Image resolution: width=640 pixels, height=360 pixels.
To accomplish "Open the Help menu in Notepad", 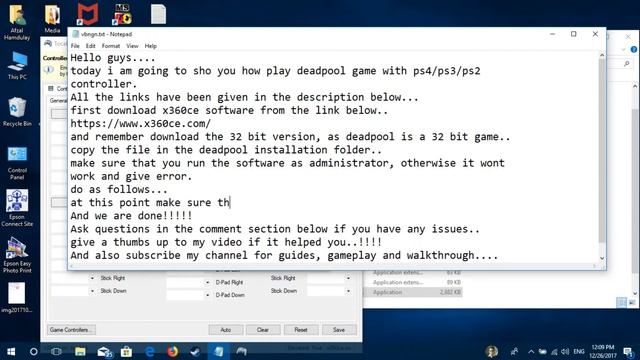I will point(151,46).
